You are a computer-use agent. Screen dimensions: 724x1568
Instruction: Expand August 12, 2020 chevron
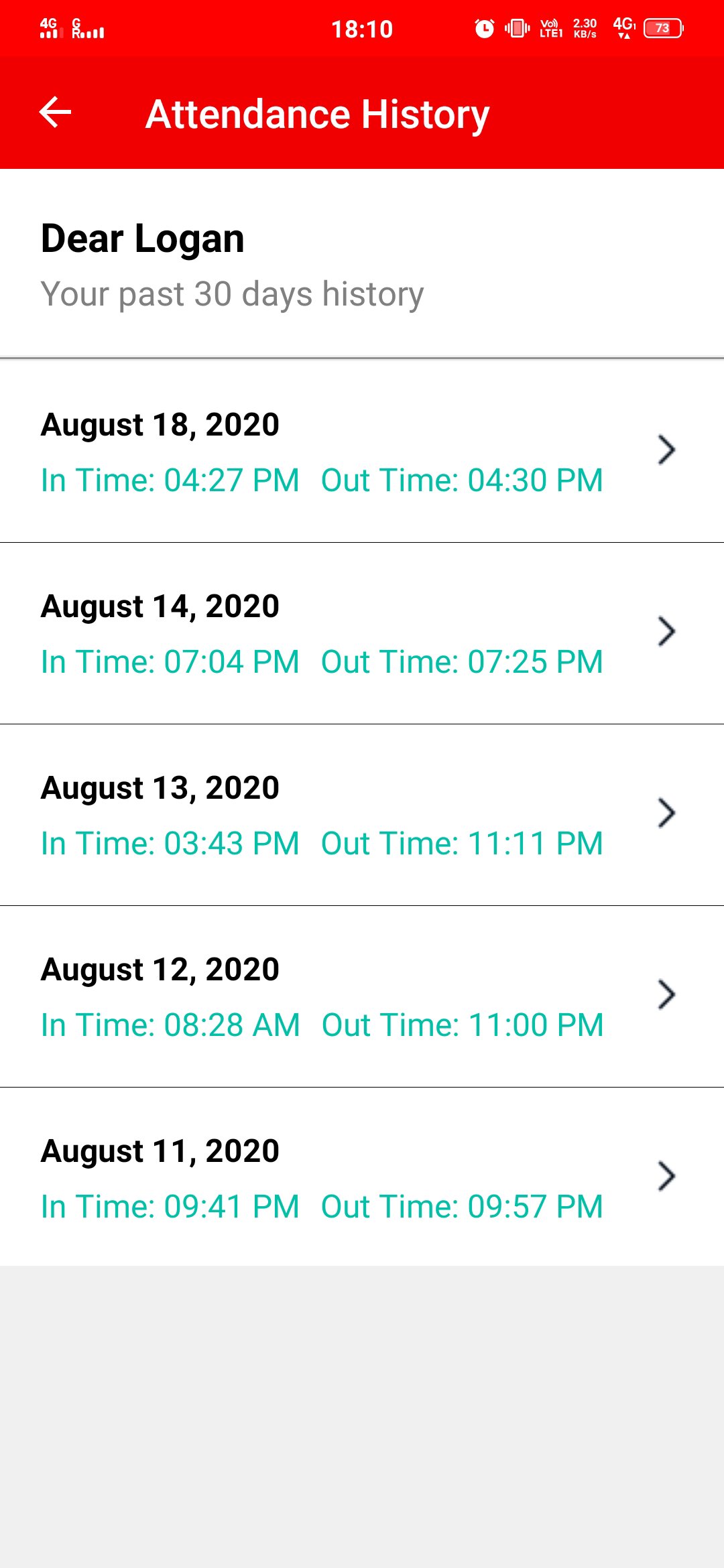point(666,994)
